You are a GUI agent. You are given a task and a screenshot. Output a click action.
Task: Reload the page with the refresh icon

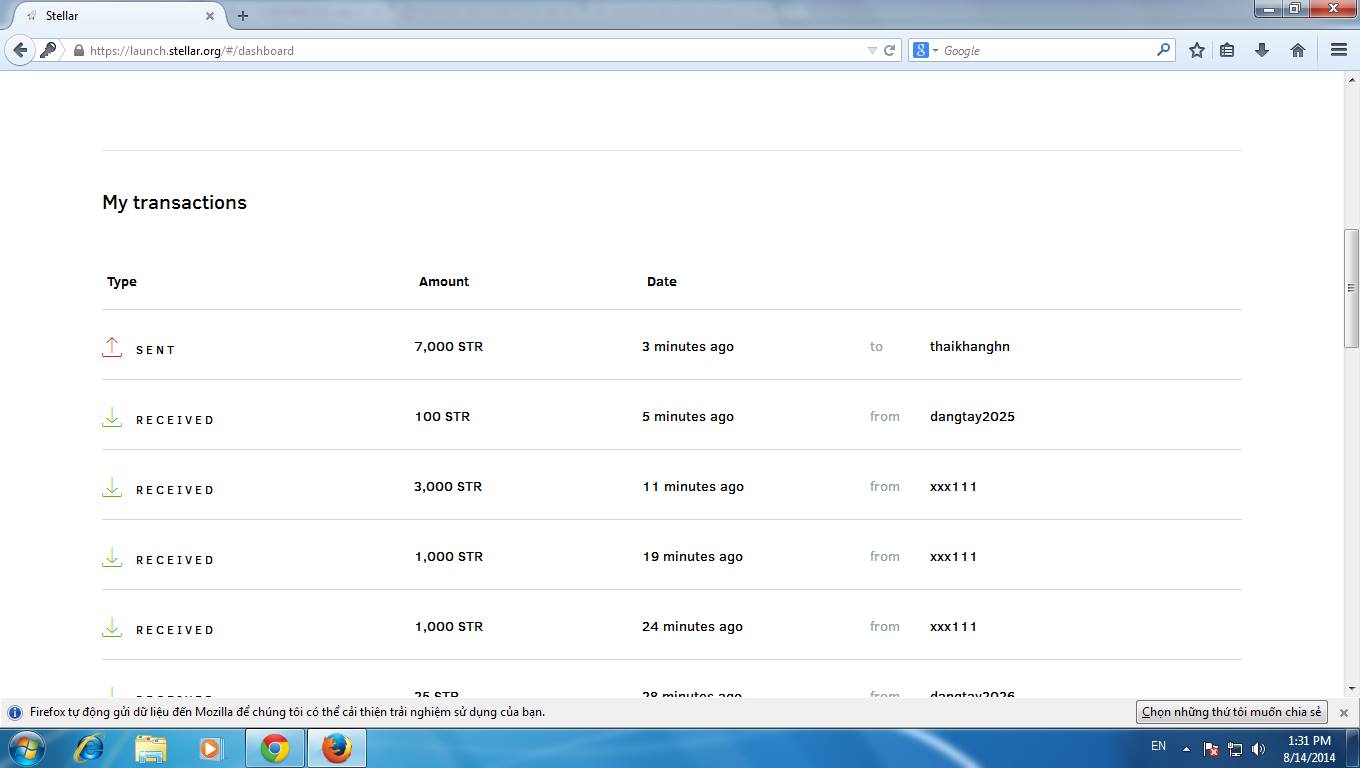tap(889, 50)
